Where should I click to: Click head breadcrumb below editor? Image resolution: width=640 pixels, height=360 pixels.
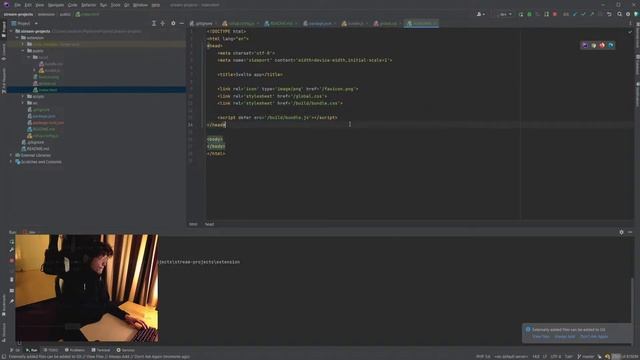point(209,224)
